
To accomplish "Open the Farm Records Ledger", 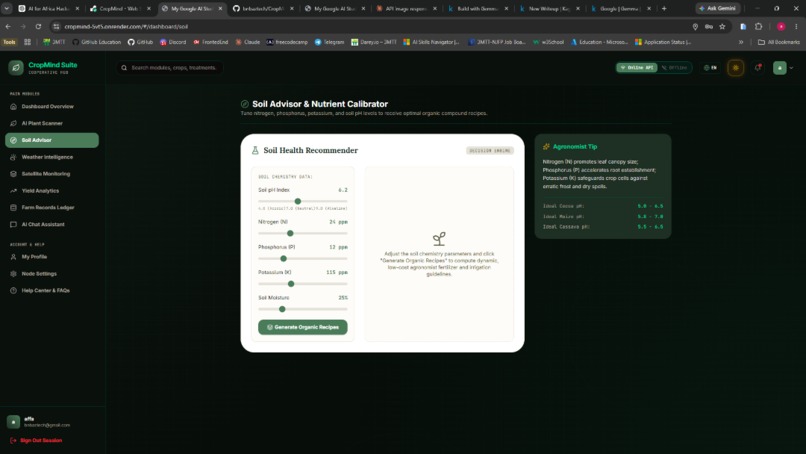I will pyautogui.click(x=48, y=208).
